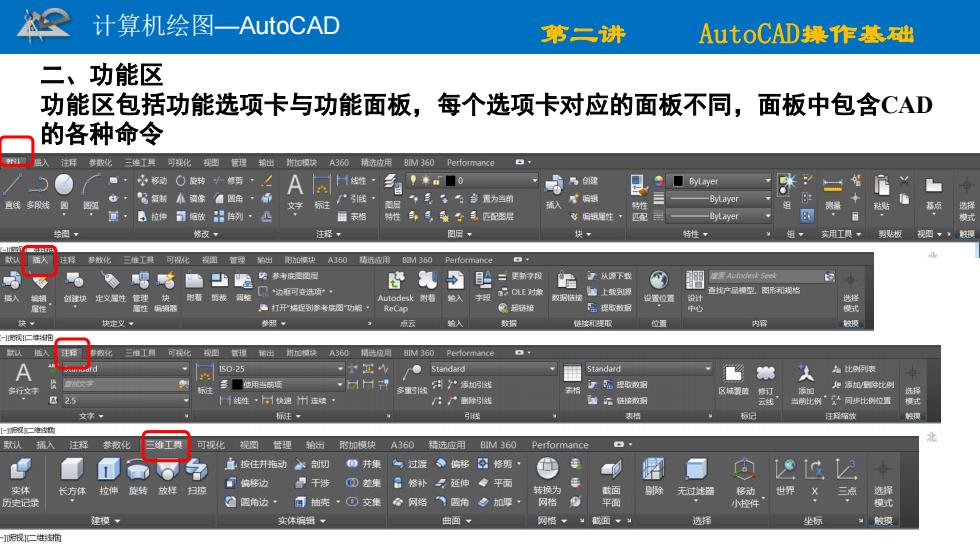Expand the 图层 layers panel

[460, 234]
